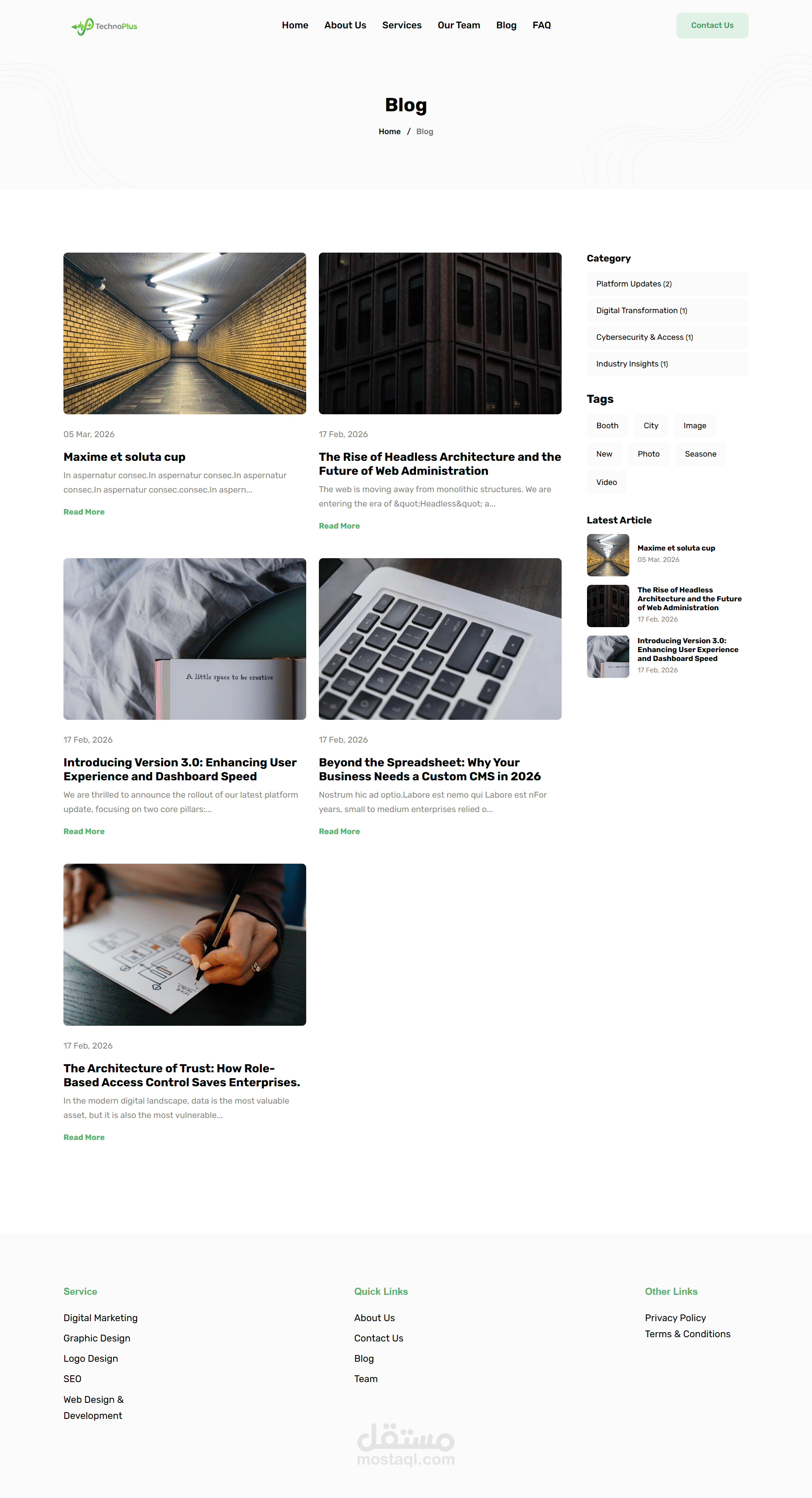812x1498 pixels.
Task: Open Graphic Design footer service link
Action: [x=96, y=1338]
